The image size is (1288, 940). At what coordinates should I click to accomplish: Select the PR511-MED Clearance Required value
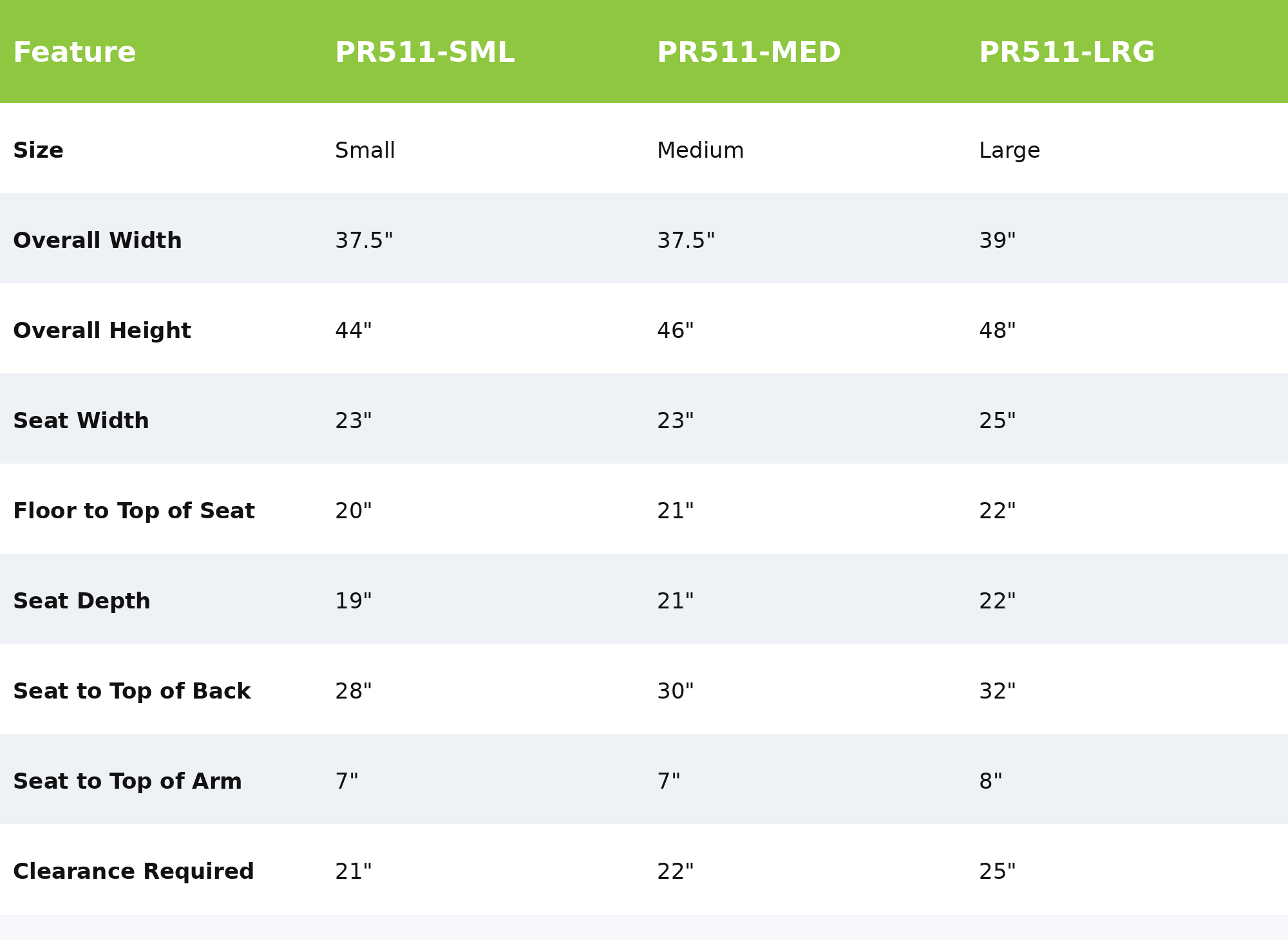(x=675, y=872)
